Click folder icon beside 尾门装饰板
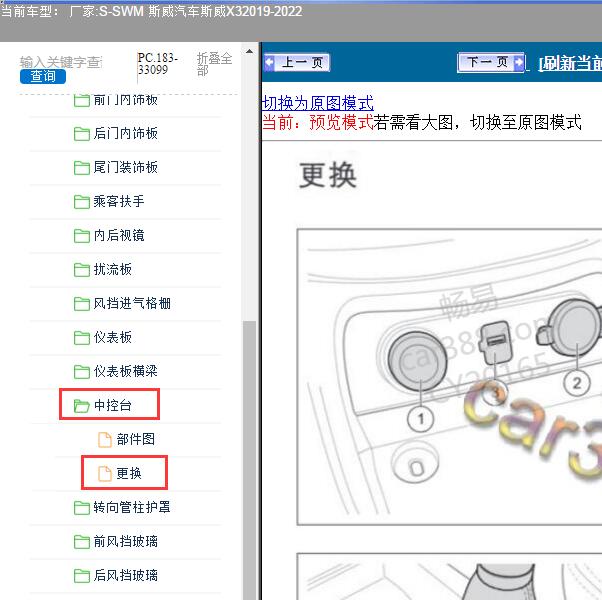The width and height of the screenshot is (602, 600). click(x=81, y=168)
